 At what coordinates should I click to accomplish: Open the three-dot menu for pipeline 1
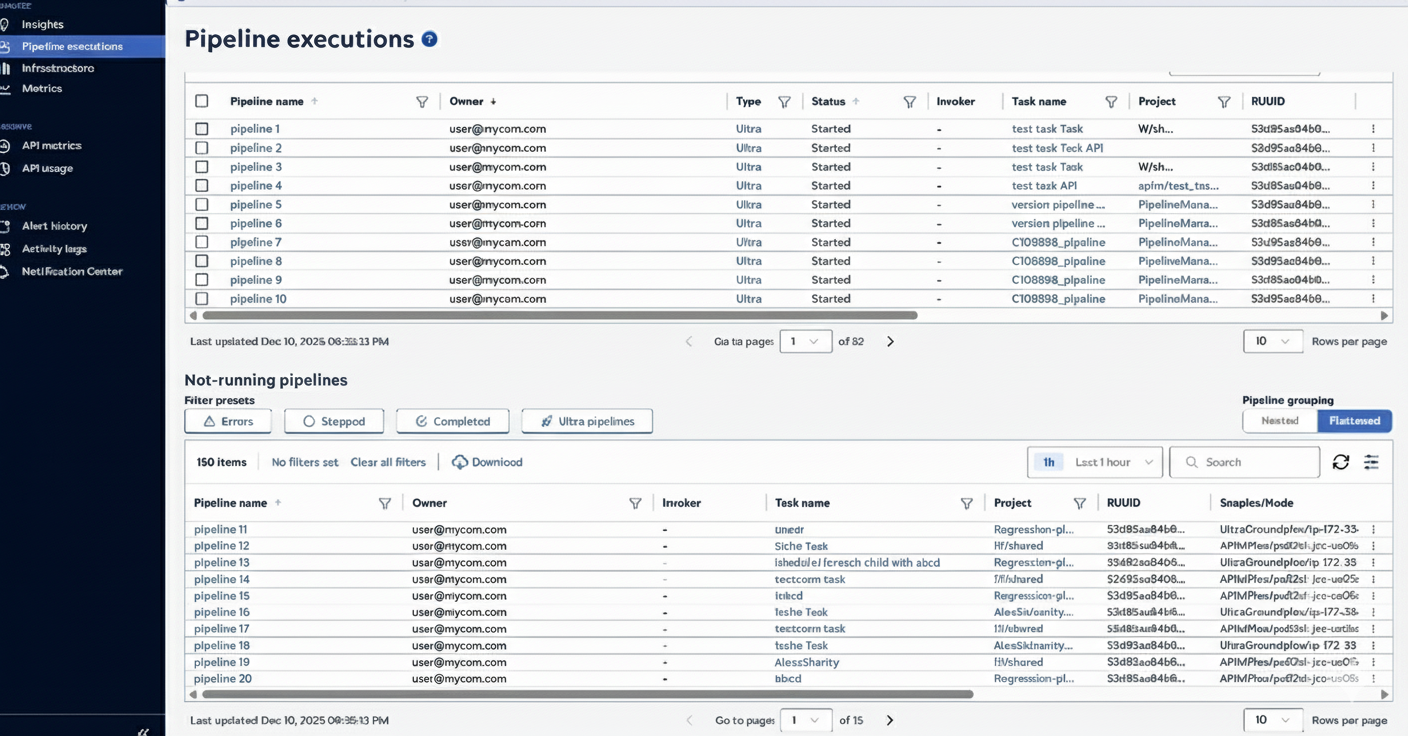1373,129
